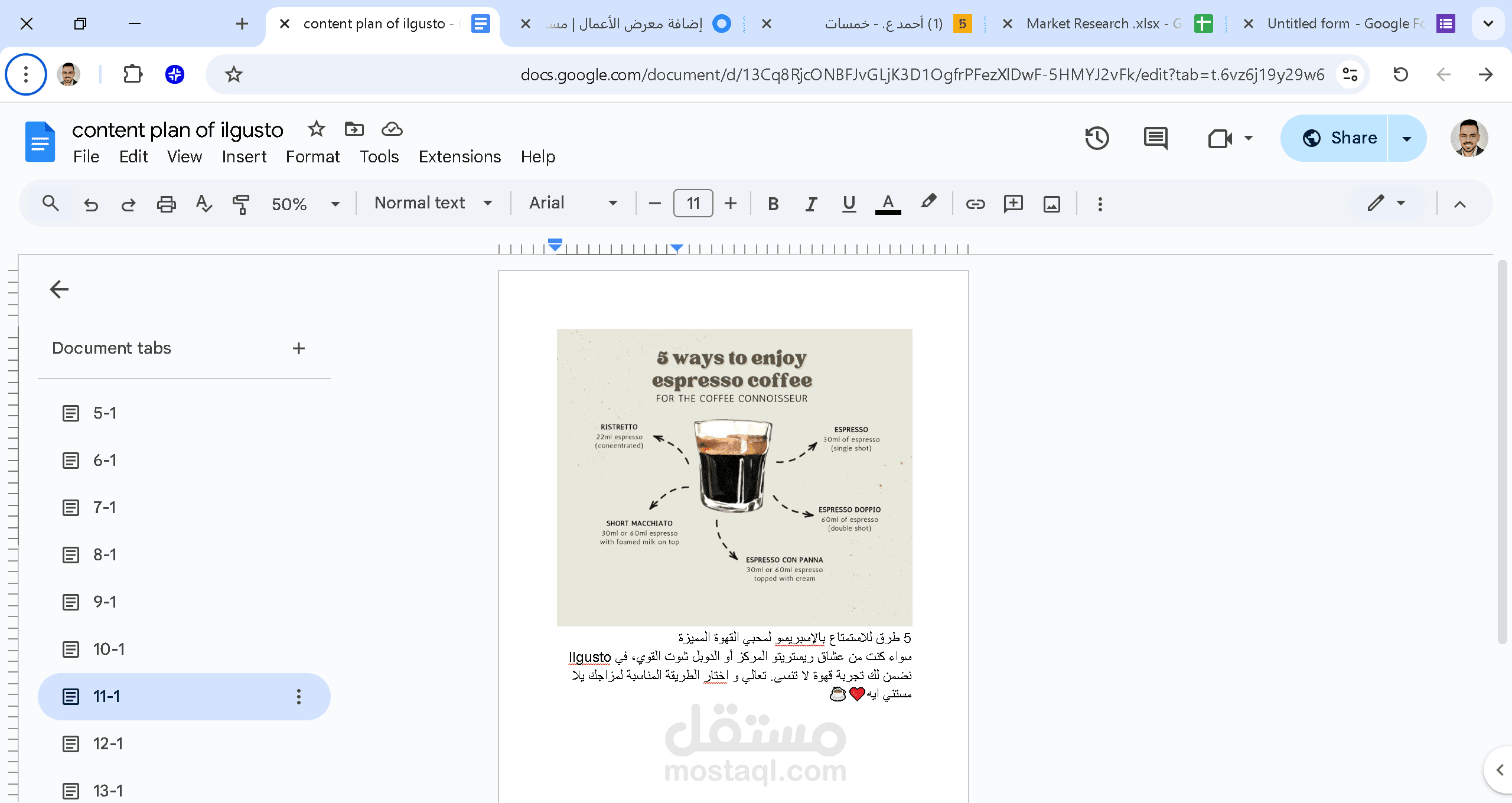This screenshot has width=1512, height=803.
Task: Decrease the font size
Action: [654, 204]
